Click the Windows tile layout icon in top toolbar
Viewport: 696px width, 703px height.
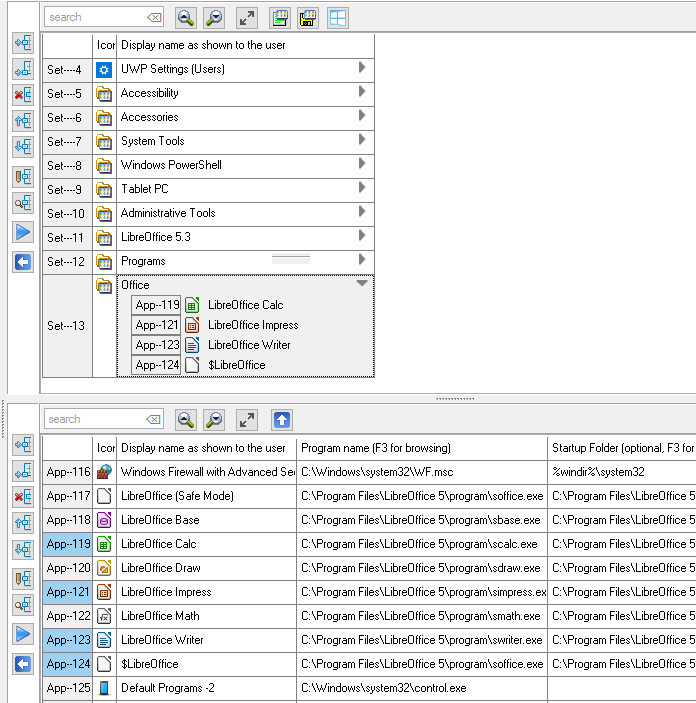(338, 18)
